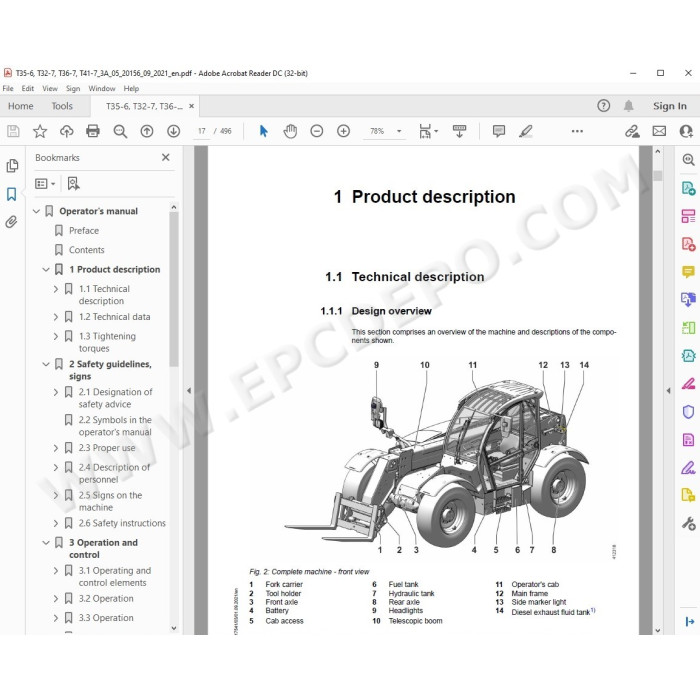Activate the Hand pan tool
700x700 pixels.
coord(290,131)
